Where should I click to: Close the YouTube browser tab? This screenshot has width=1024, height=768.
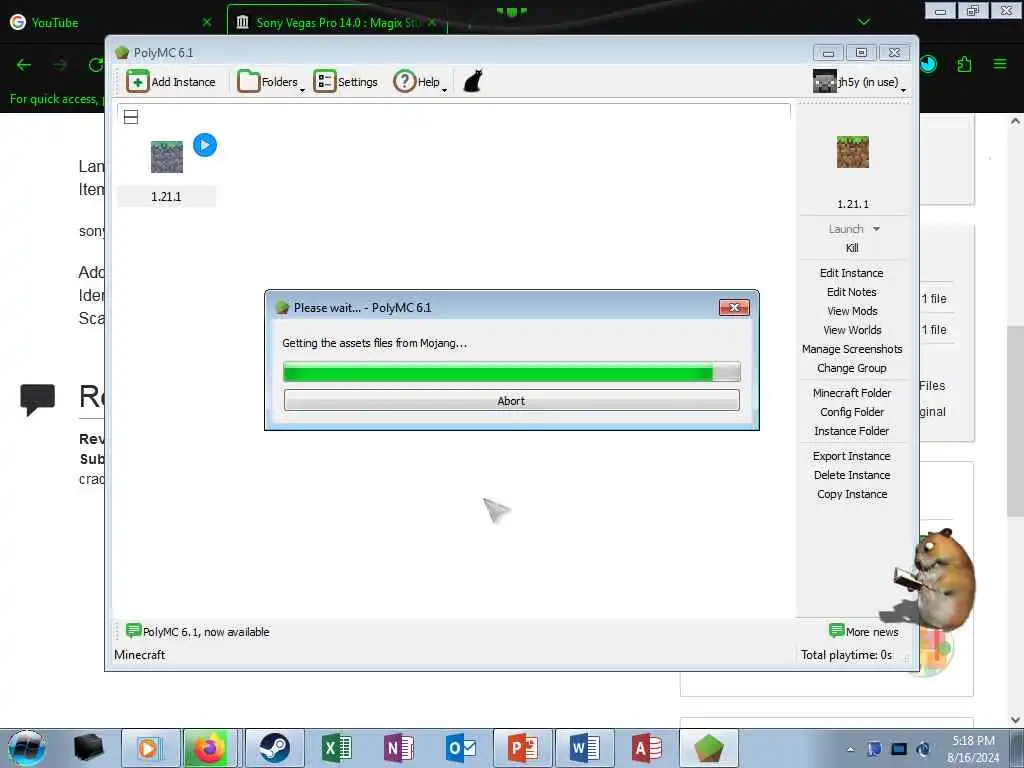207,22
